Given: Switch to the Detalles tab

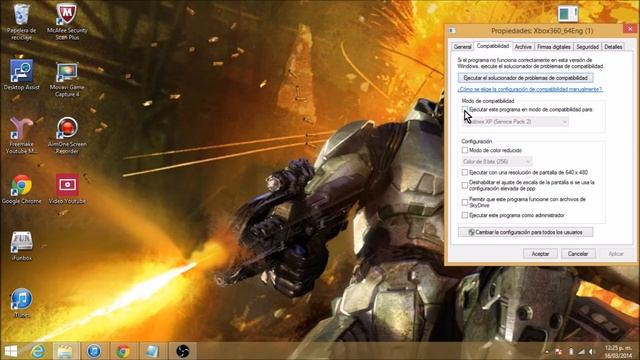Looking at the screenshot, I should (x=613, y=47).
